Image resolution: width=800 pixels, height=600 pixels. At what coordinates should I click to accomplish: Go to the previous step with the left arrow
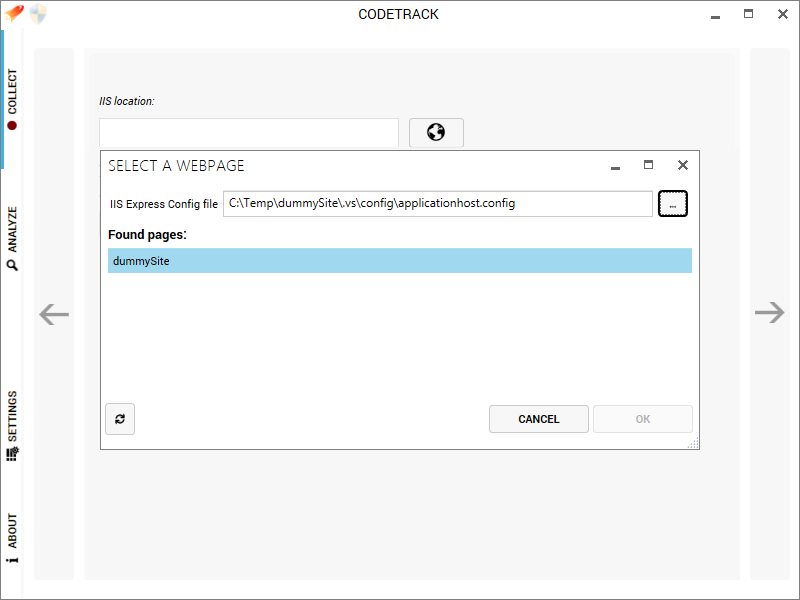click(54, 314)
